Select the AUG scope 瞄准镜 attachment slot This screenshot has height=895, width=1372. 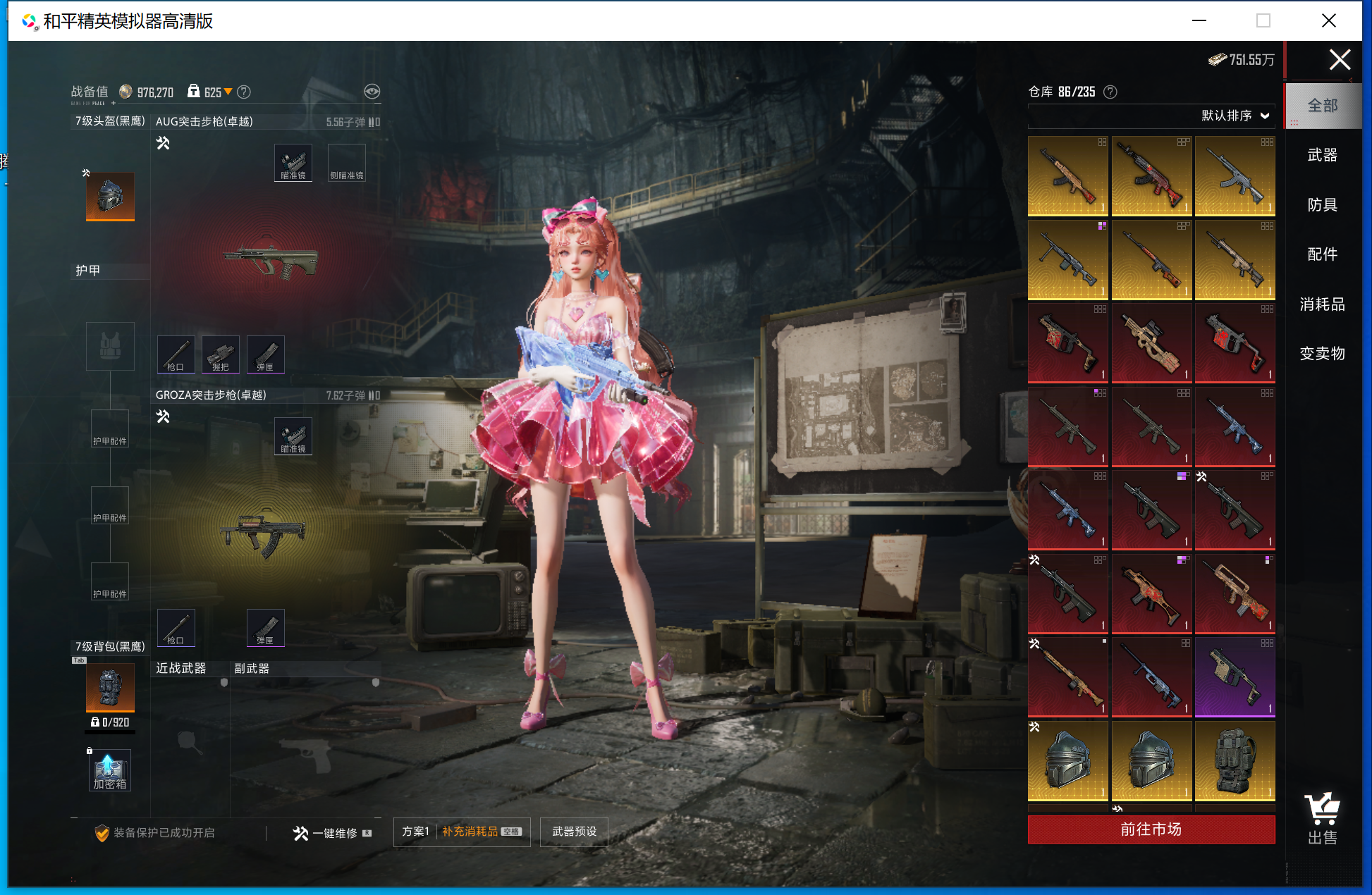(x=293, y=163)
